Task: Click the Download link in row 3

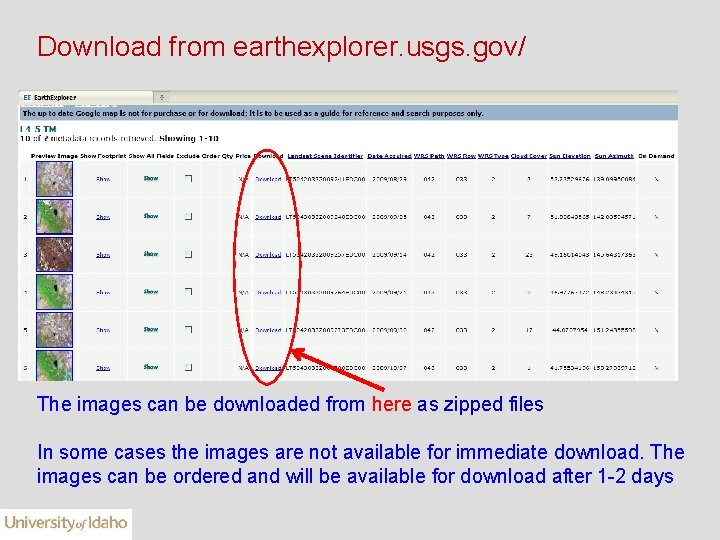Action: [268, 254]
